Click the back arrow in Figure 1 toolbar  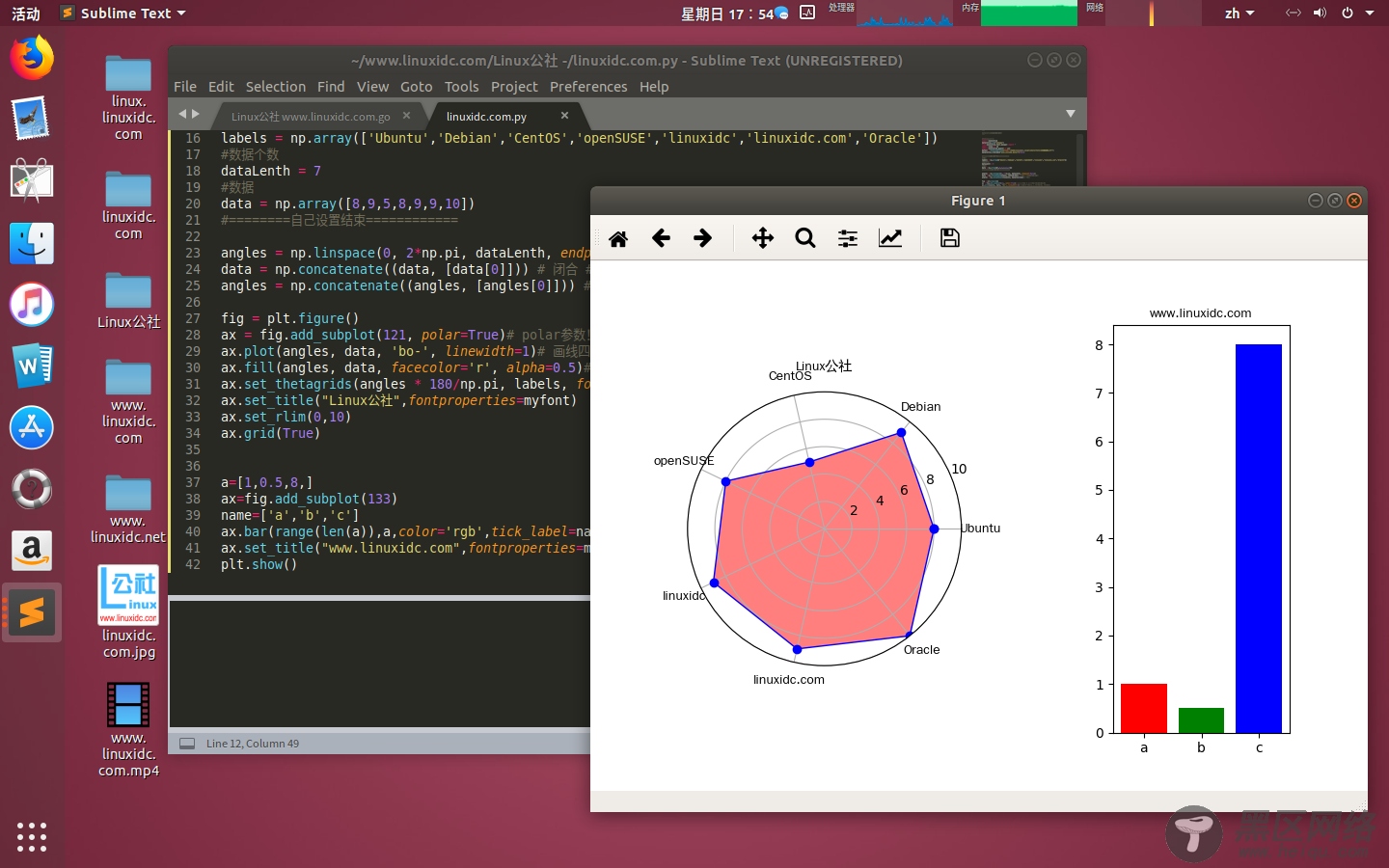(x=661, y=238)
